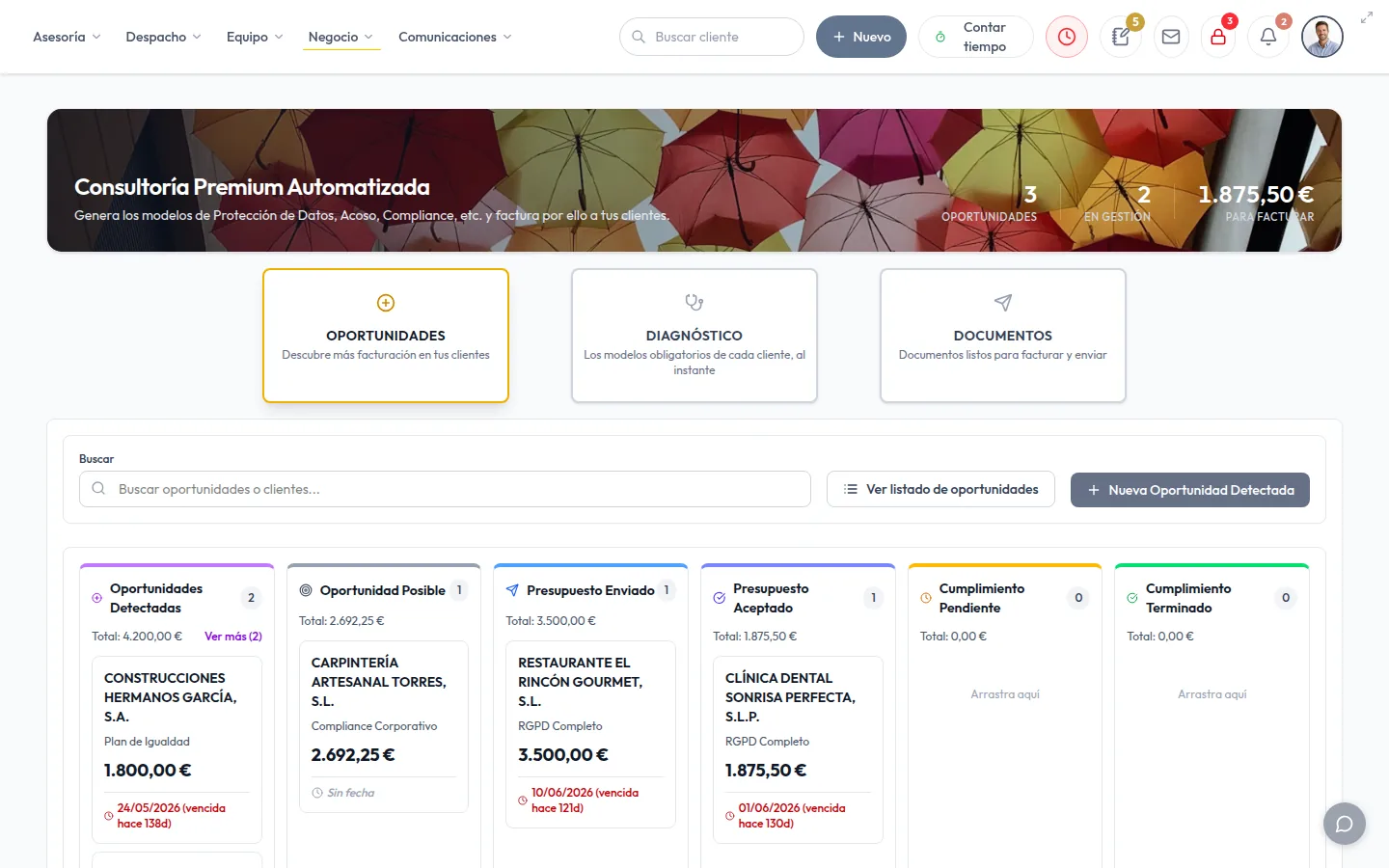Click the stethoscope icon on the Diagnóstico card
Screen dimensions: 1389x868
pos(694,303)
